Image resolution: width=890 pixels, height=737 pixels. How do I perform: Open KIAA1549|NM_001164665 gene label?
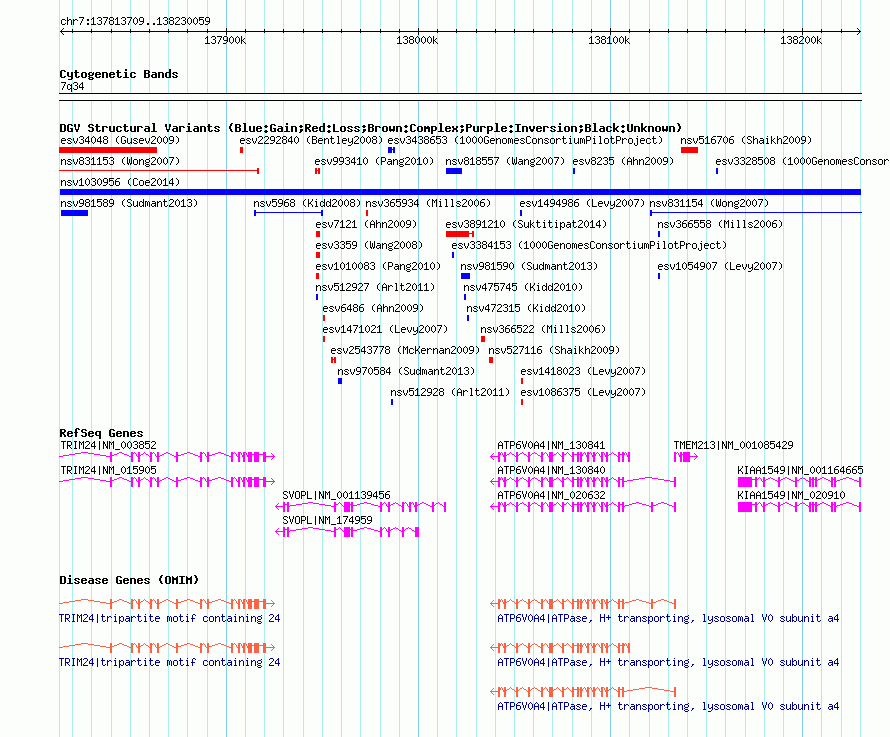click(x=800, y=470)
